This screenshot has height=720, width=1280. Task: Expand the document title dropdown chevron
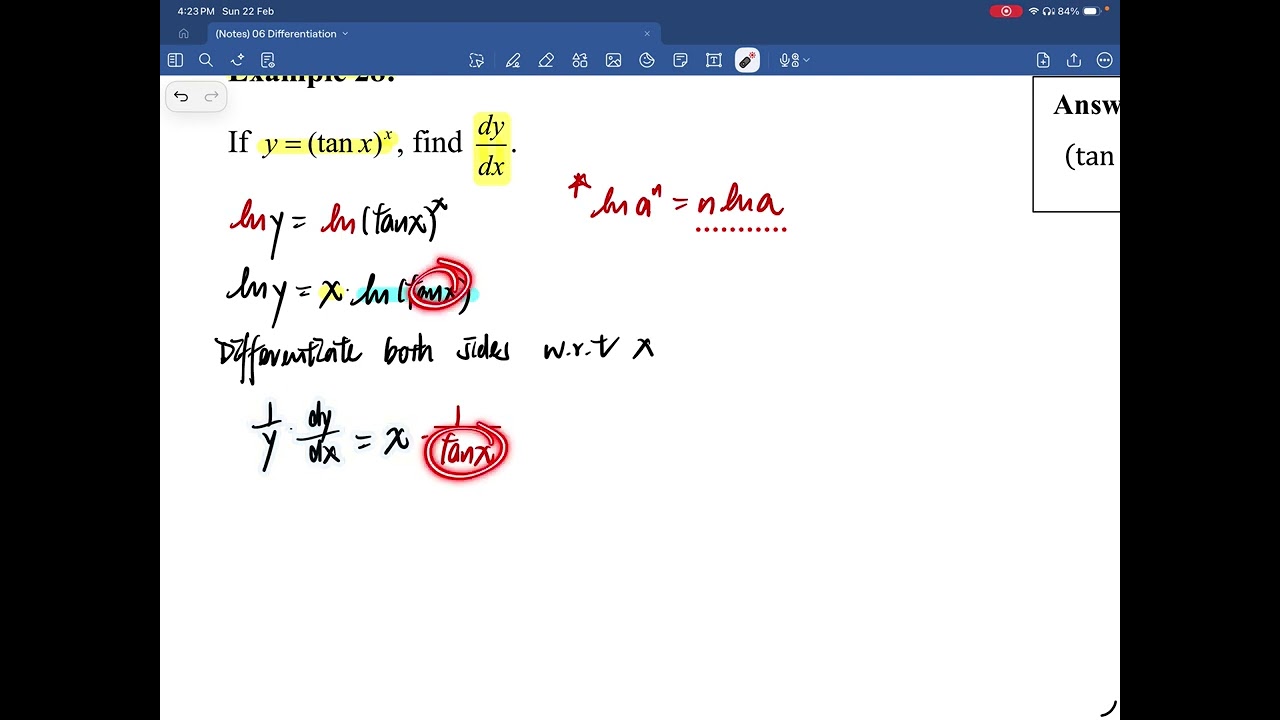[345, 33]
